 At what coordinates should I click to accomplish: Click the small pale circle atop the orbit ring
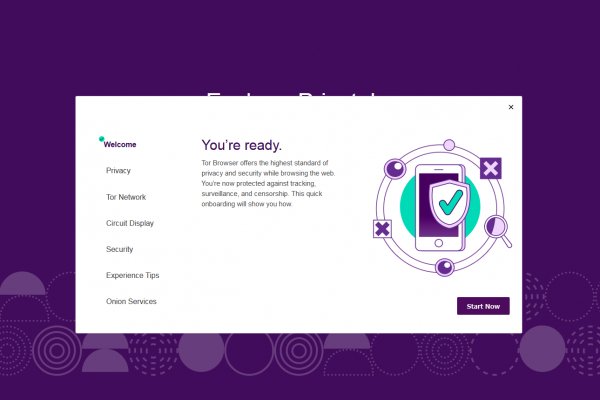click(x=449, y=145)
